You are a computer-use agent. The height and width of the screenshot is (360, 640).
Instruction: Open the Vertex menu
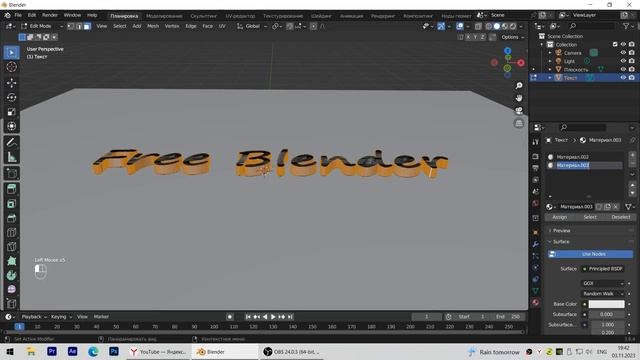172,26
